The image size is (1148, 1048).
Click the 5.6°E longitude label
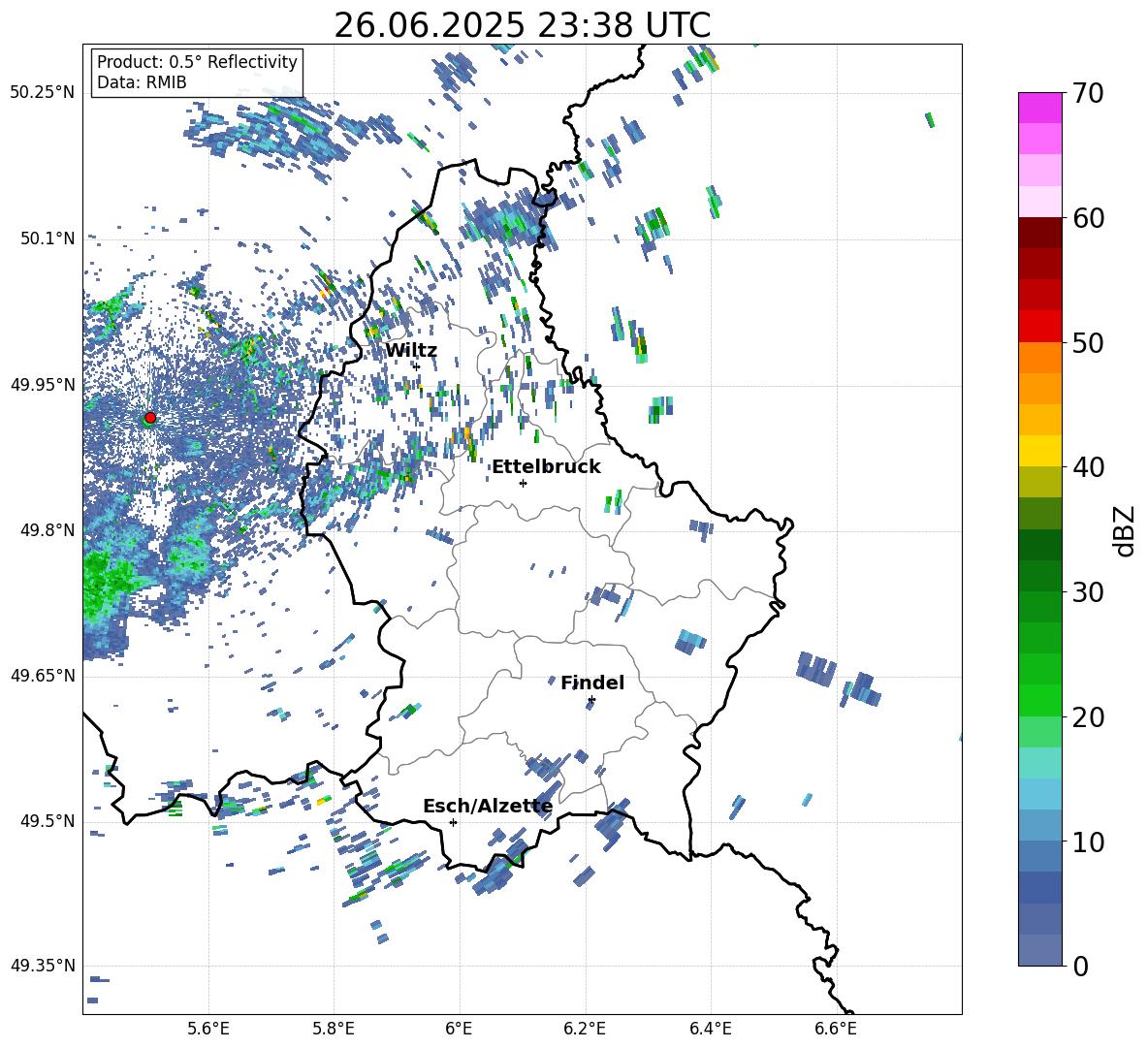click(208, 1029)
